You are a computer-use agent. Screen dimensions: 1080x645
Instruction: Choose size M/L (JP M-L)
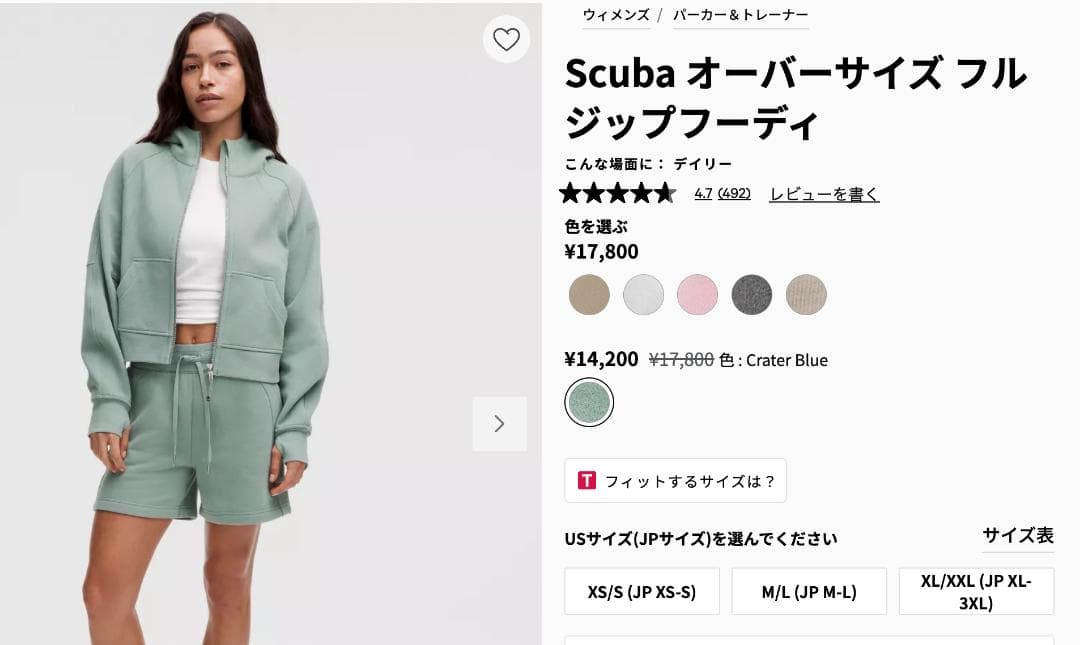point(808,591)
